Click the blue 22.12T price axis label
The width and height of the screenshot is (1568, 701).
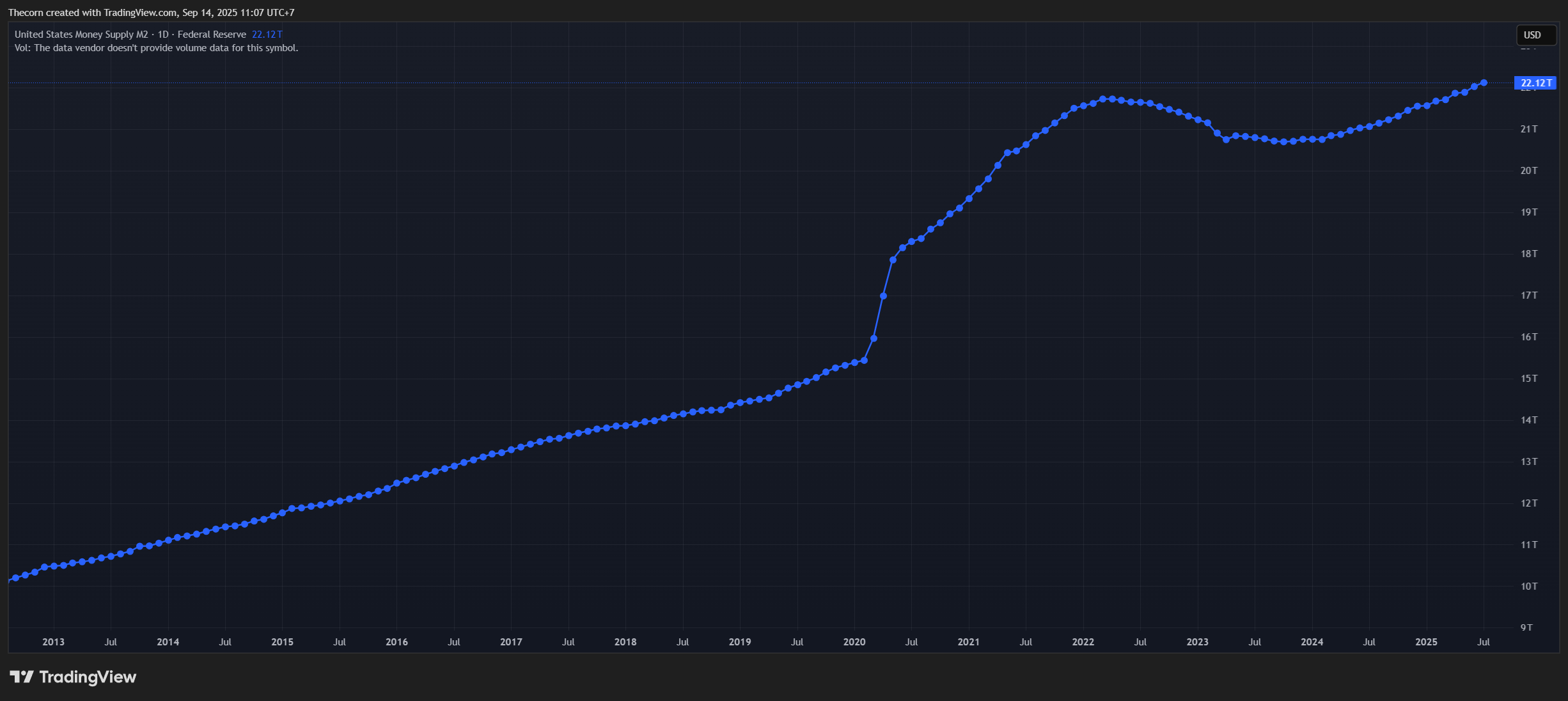pos(1535,83)
